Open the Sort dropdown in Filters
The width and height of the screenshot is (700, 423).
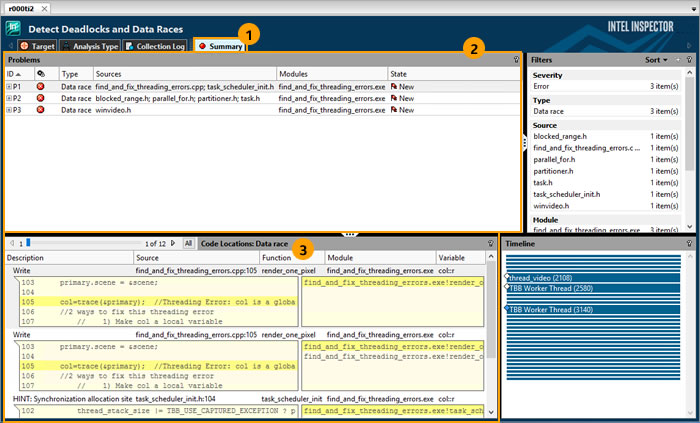[657, 60]
